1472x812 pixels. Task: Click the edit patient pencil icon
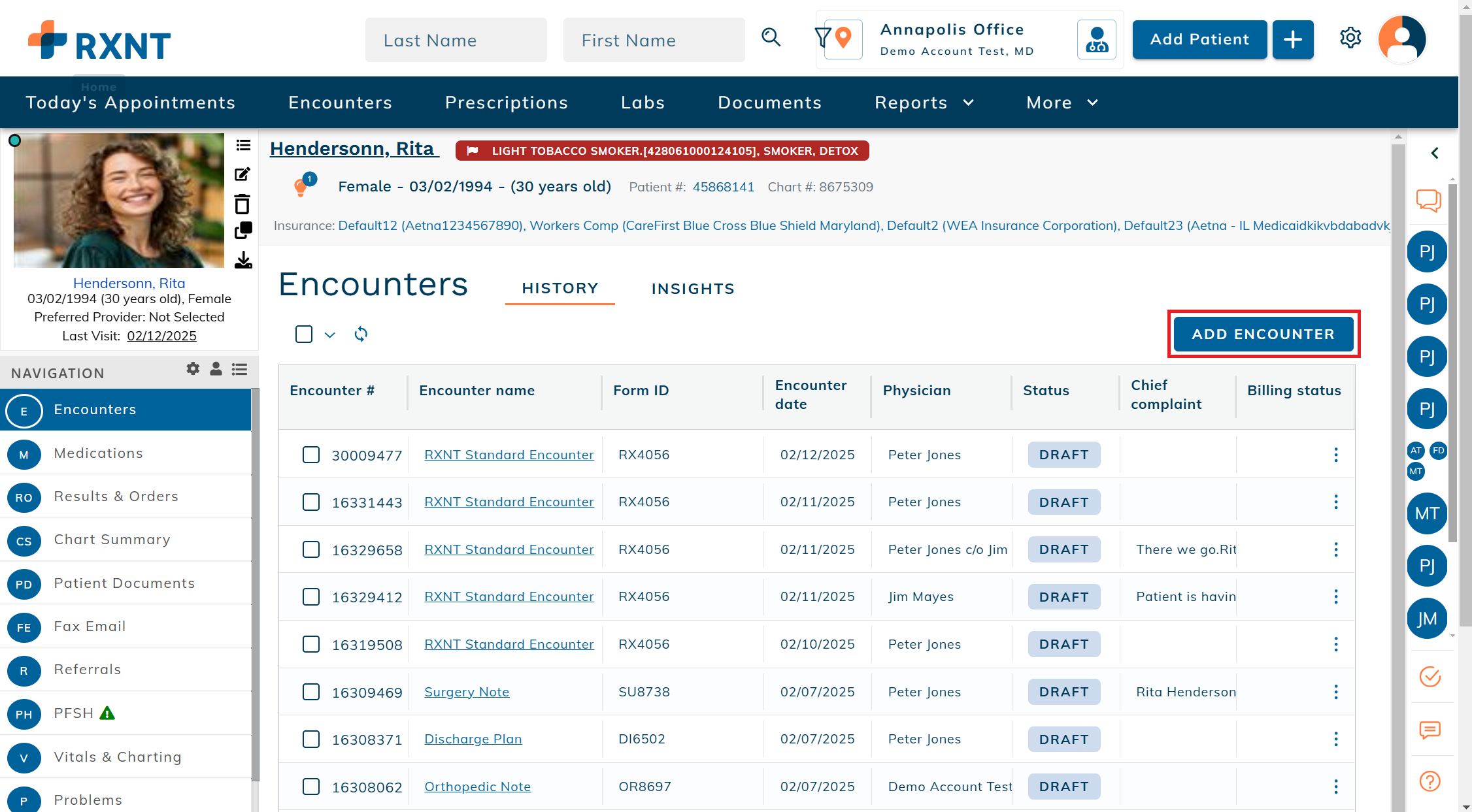click(243, 174)
